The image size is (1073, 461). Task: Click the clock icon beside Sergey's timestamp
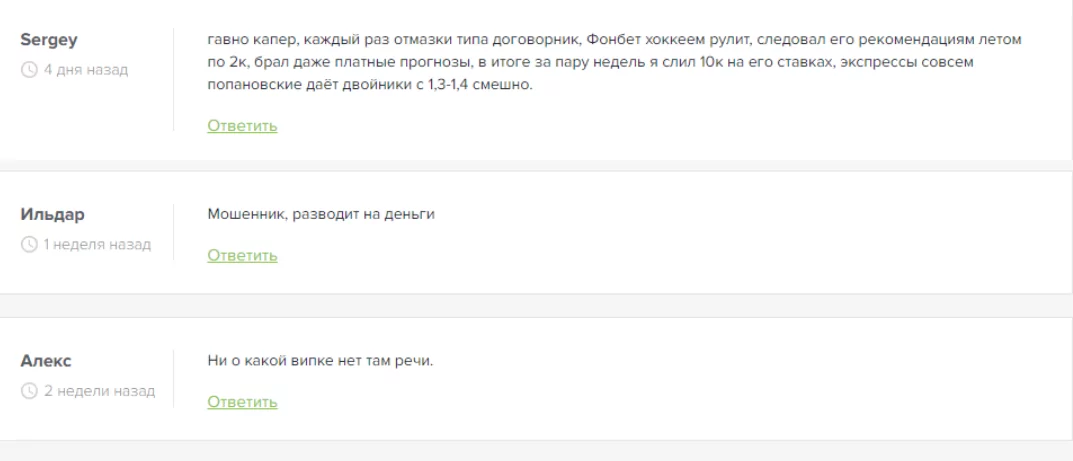29,70
